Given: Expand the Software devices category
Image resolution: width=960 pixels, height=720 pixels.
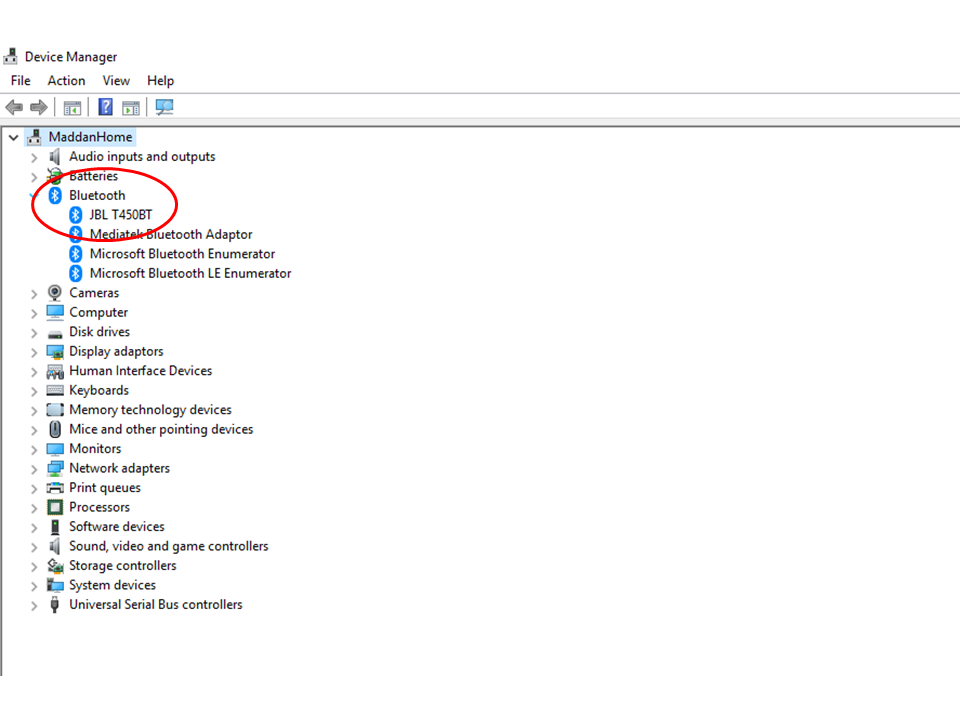Looking at the screenshot, I should pos(34,528).
